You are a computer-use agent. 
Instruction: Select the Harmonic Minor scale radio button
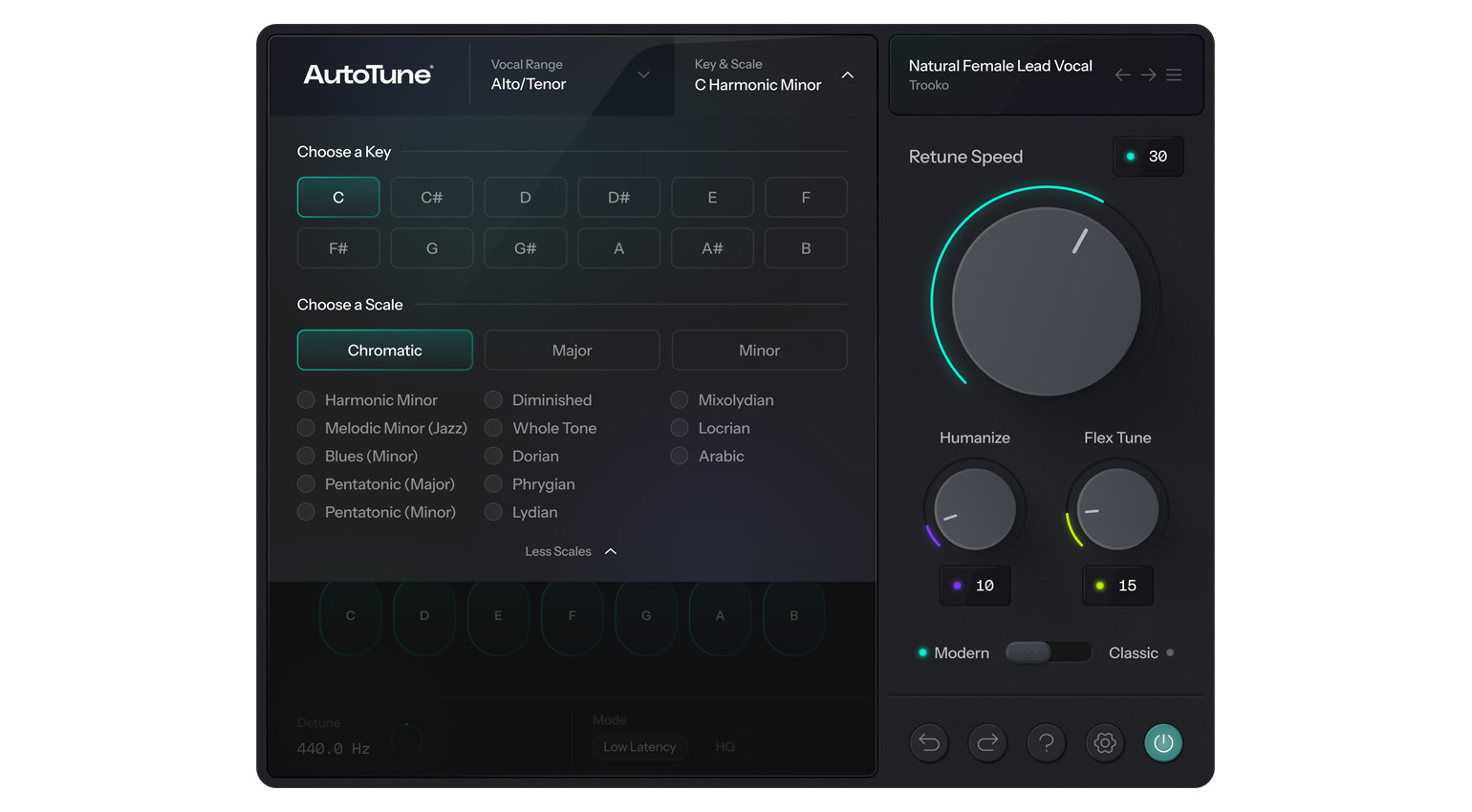point(307,399)
